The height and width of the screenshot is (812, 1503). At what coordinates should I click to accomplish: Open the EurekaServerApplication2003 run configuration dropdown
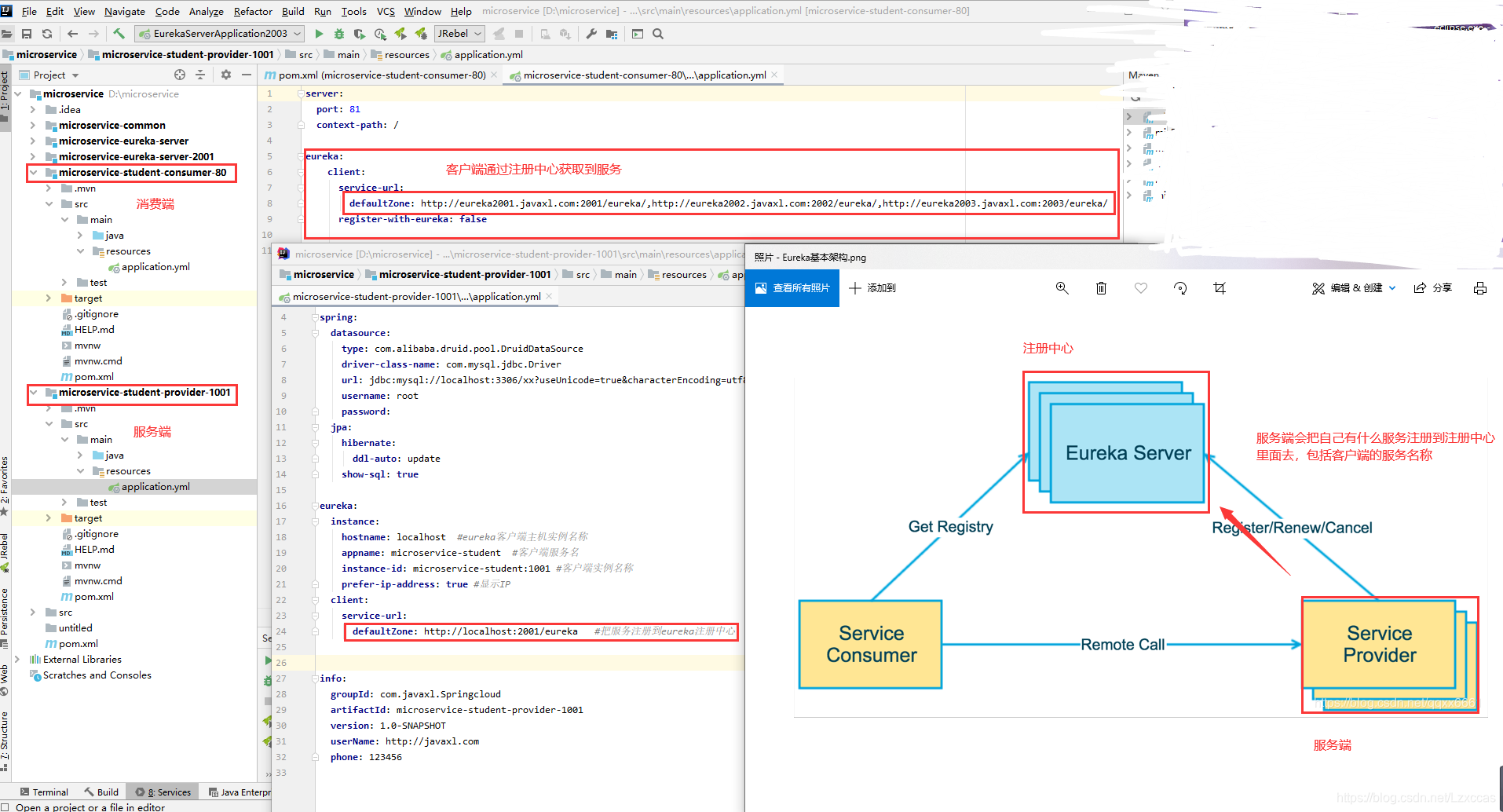[219, 34]
